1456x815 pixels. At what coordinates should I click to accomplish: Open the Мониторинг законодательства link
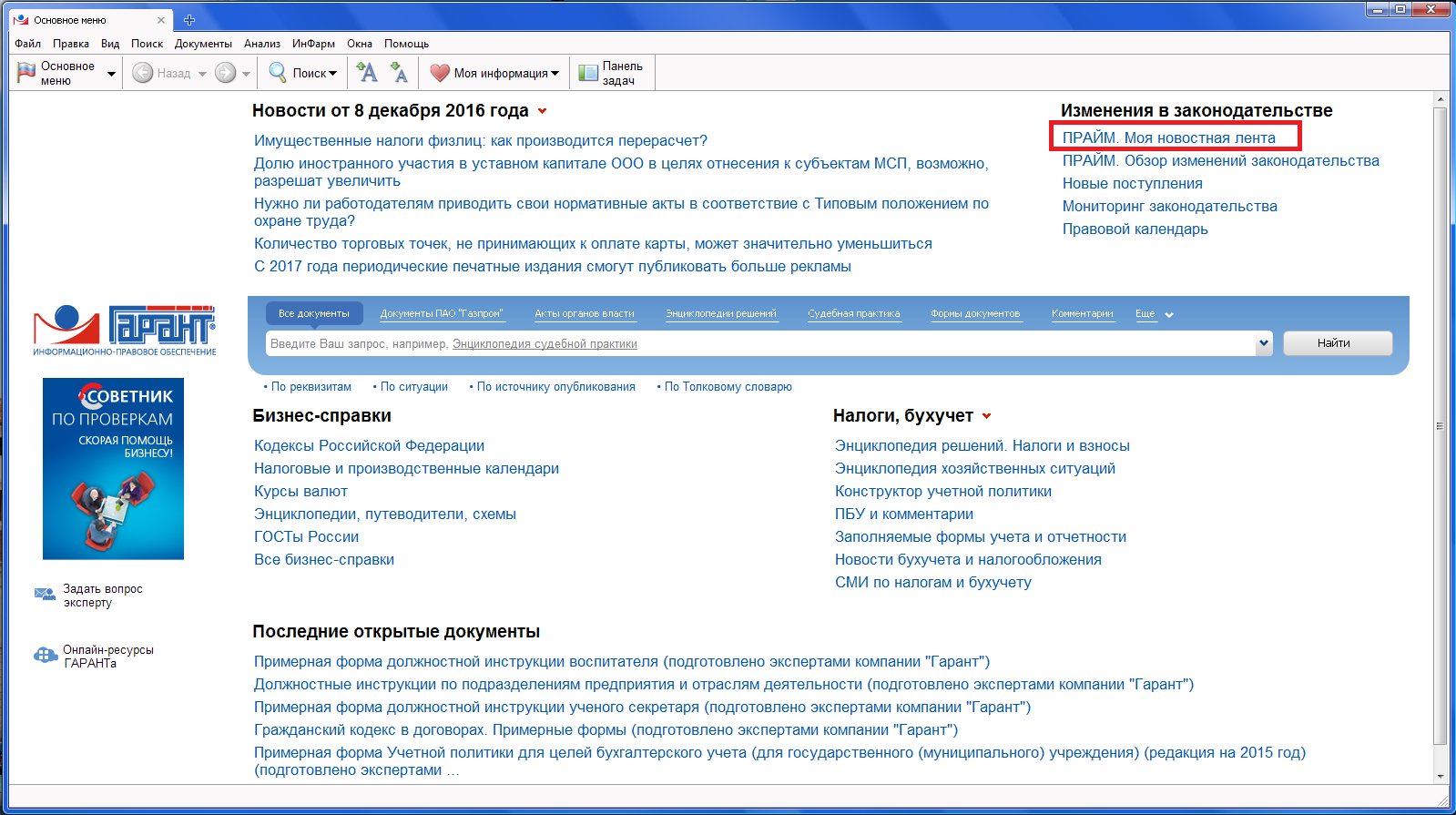click(1170, 207)
